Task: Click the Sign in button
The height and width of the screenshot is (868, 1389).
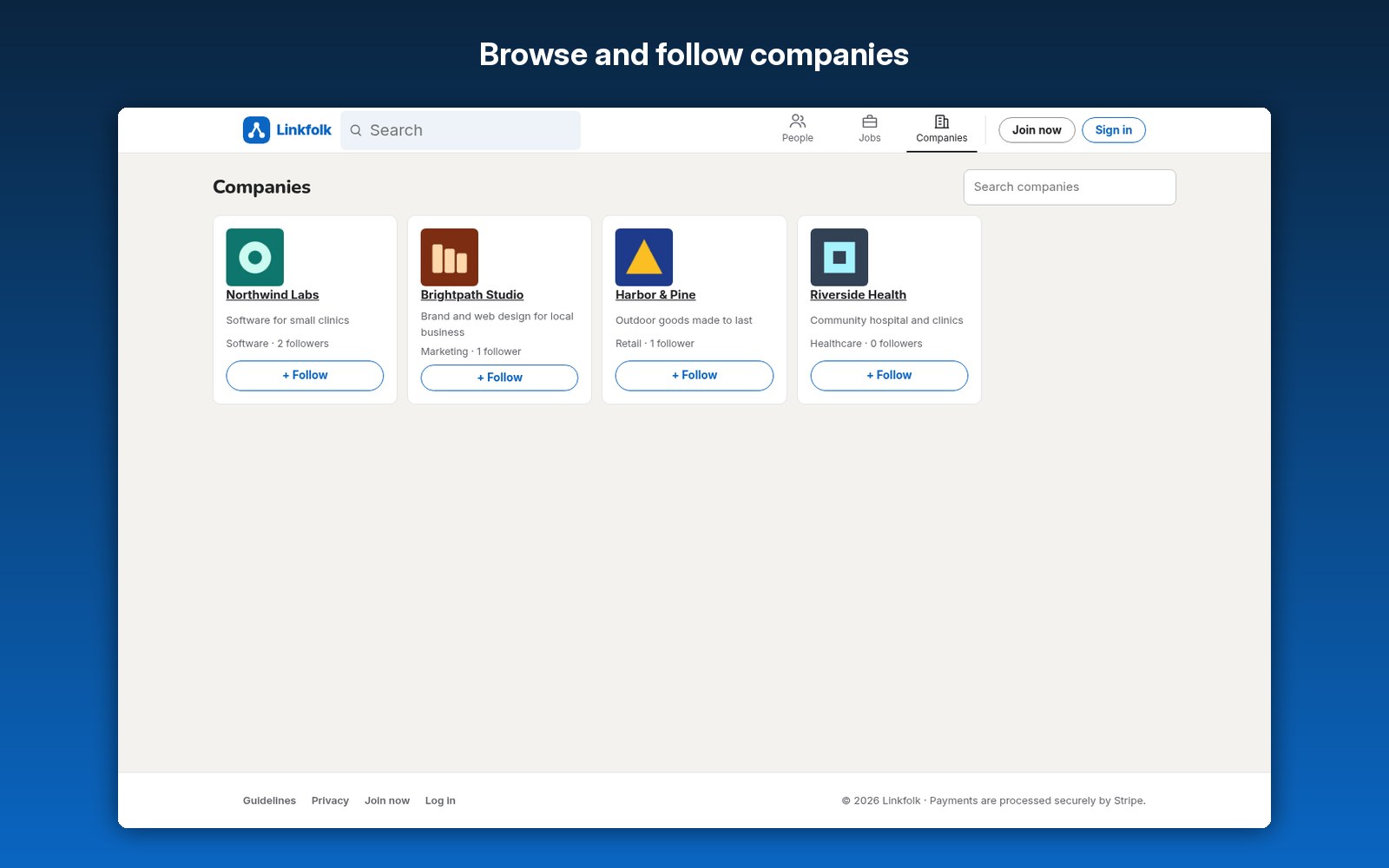Action: tap(1114, 130)
